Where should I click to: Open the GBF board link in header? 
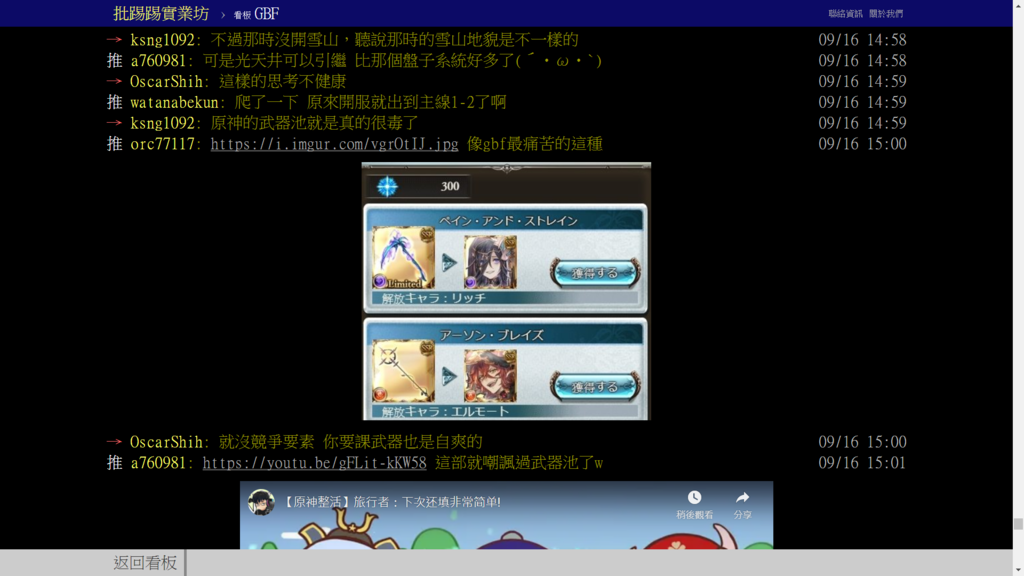[x=257, y=14]
